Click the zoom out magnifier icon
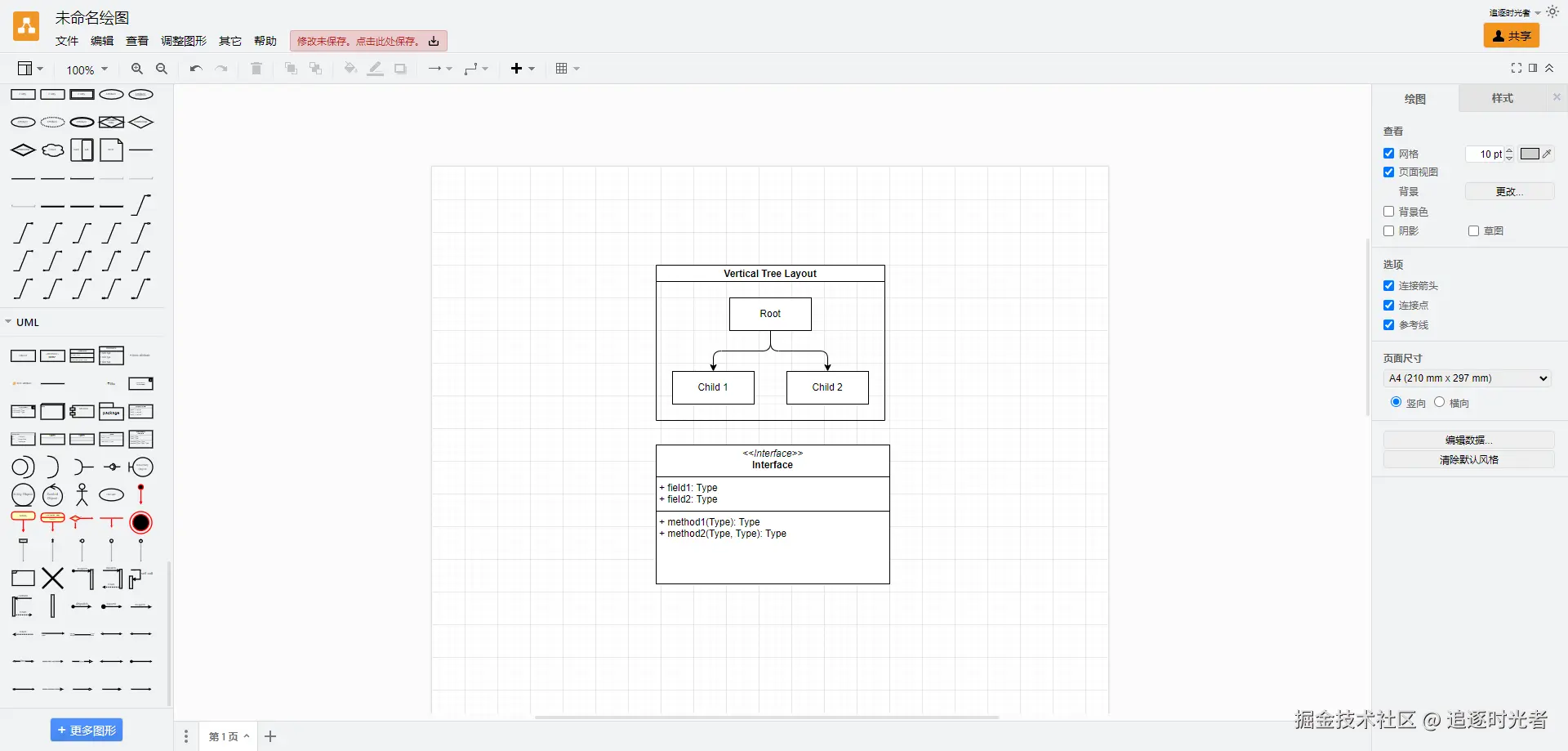Viewport: 1568px width, 751px height. pyautogui.click(x=162, y=69)
